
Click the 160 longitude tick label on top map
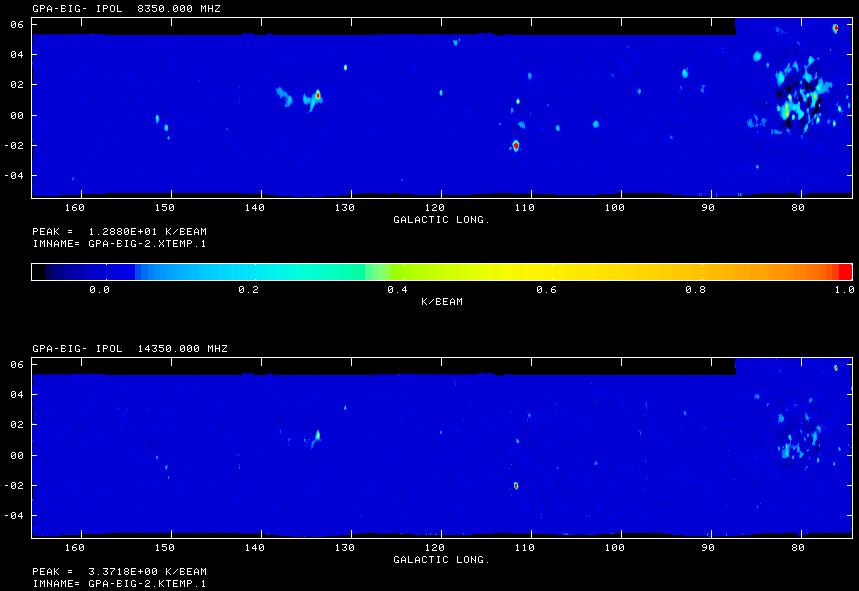click(x=73, y=208)
